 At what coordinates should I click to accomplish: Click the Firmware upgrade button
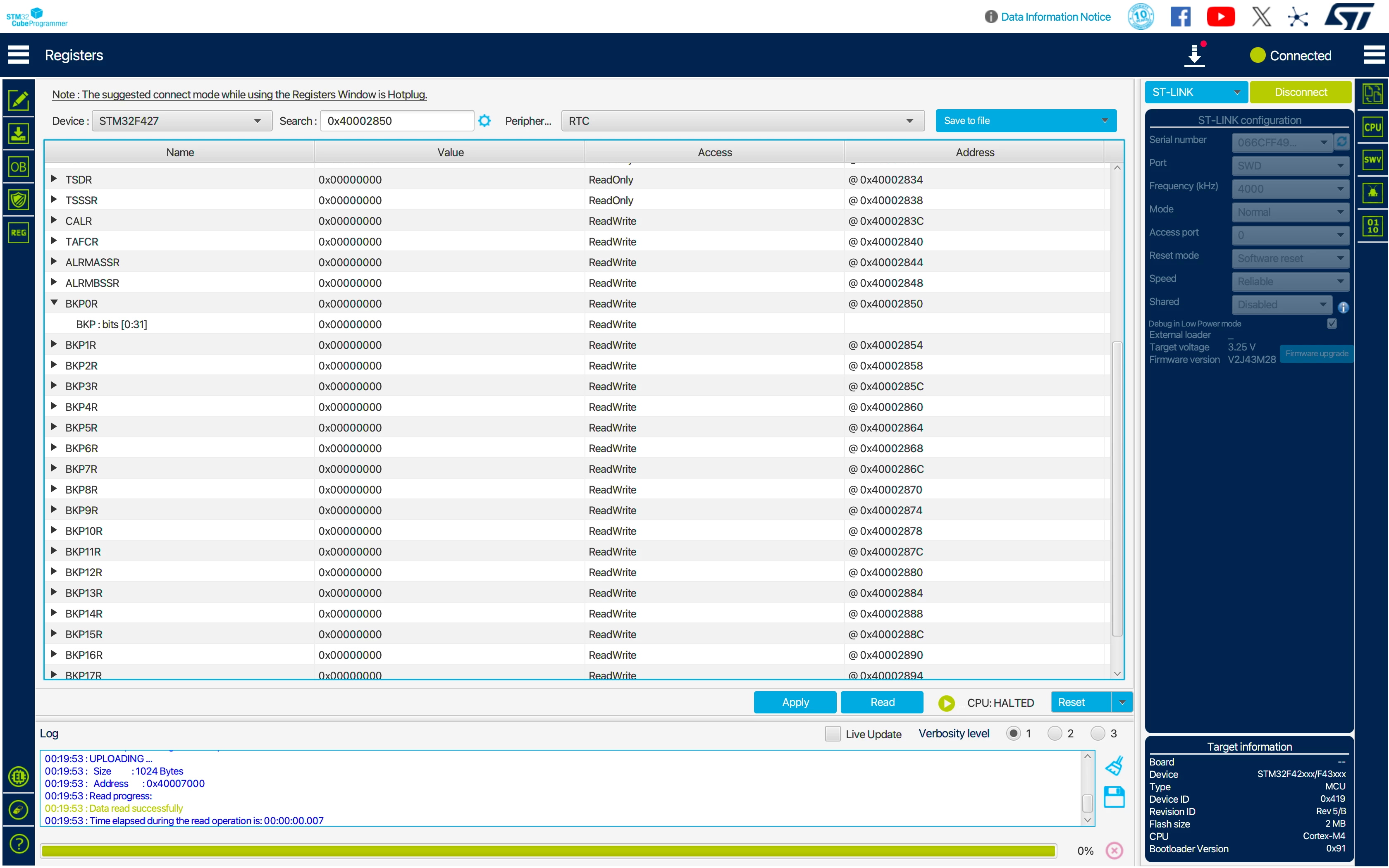coord(1316,354)
